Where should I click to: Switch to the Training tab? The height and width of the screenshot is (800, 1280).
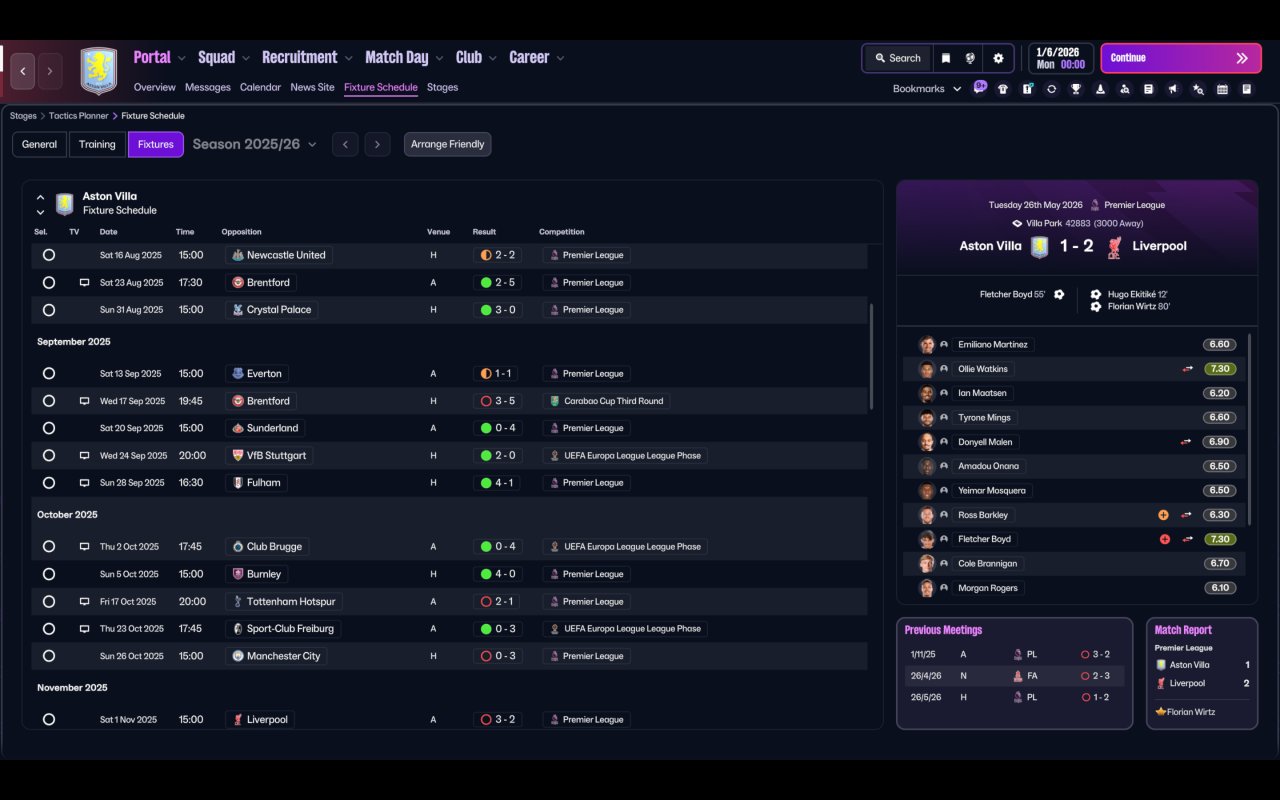(x=97, y=144)
